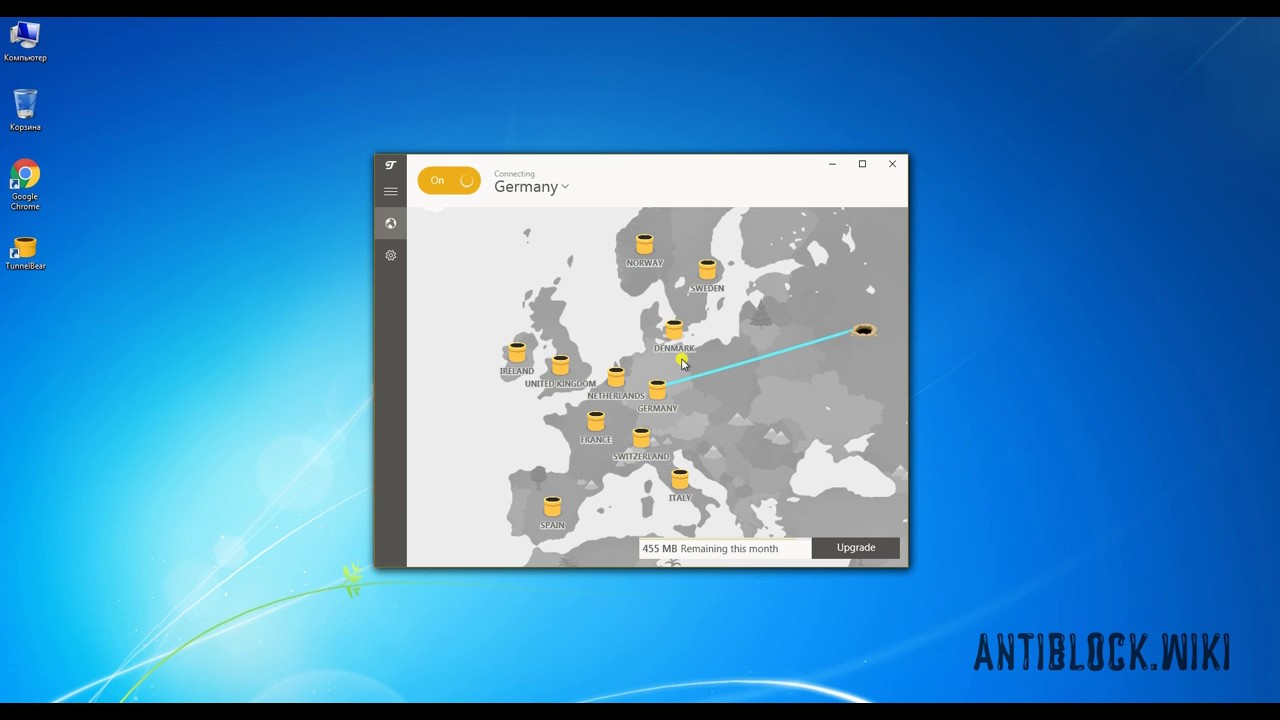
Task: Maximize the TunnelBear window
Action: click(862, 164)
